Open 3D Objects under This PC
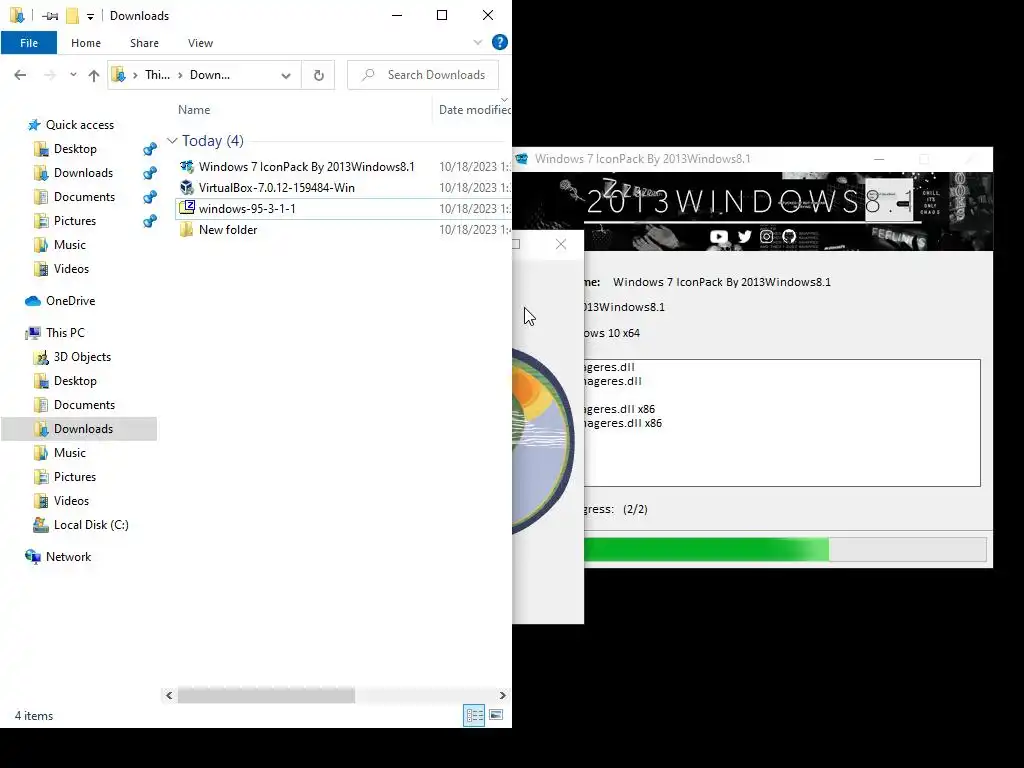Viewport: 1024px width, 768px height. pos(82,357)
